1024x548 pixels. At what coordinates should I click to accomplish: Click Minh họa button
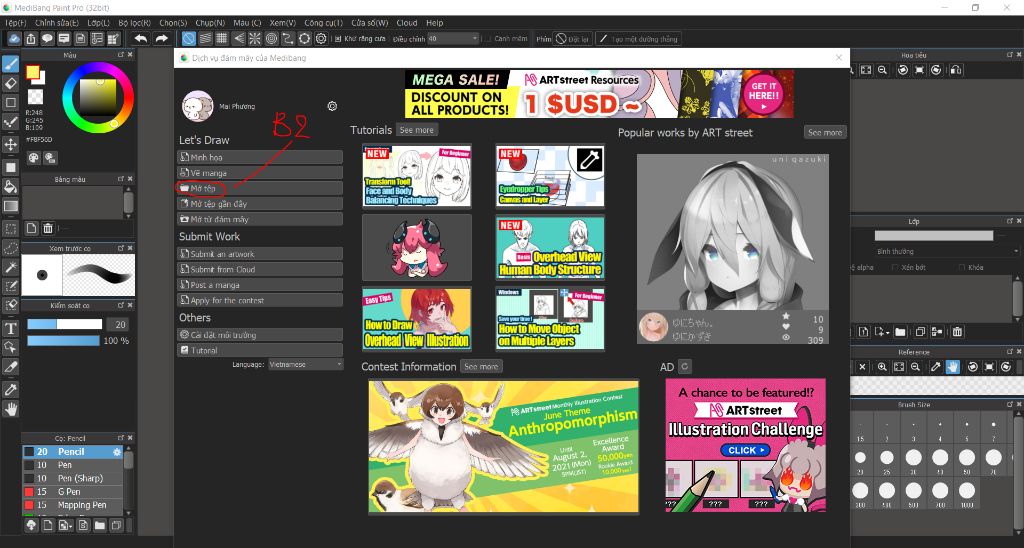[260, 157]
